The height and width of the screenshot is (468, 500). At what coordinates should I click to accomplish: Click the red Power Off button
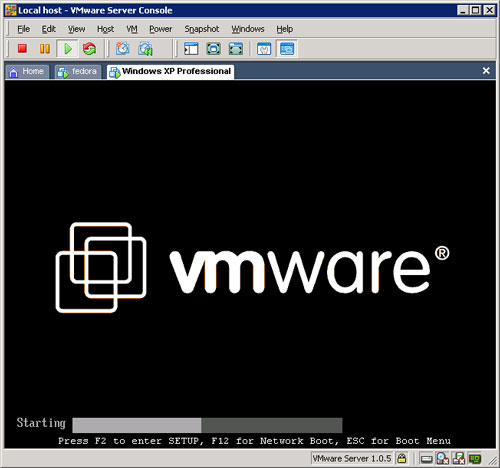(x=22, y=49)
